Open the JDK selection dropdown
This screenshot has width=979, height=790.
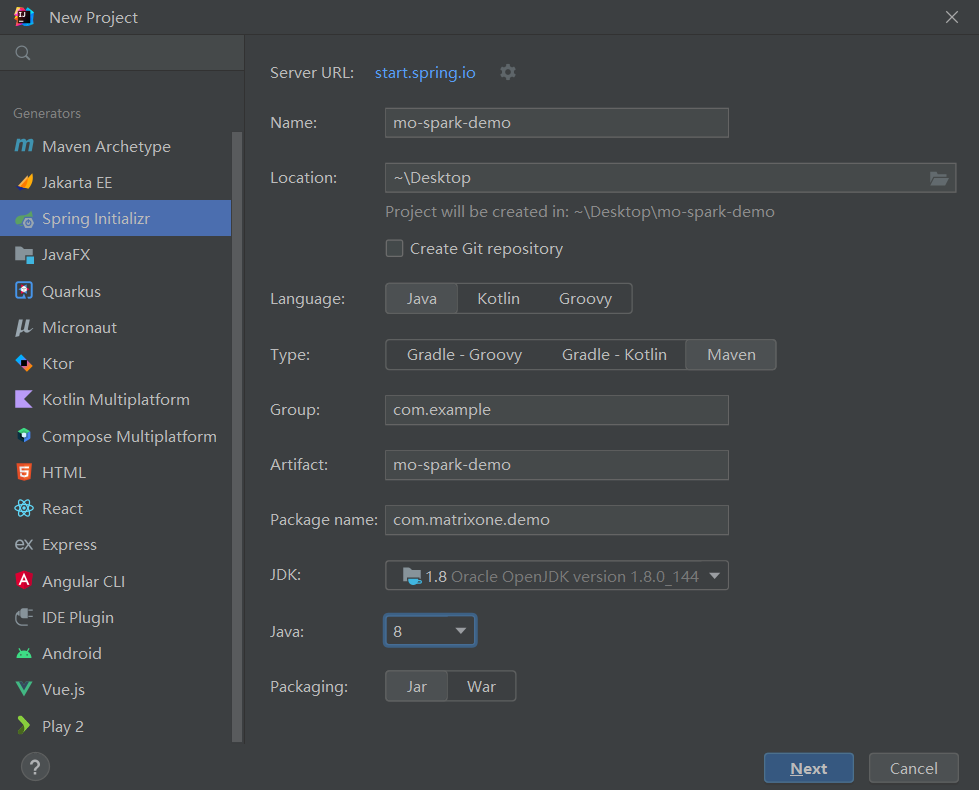[556, 575]
